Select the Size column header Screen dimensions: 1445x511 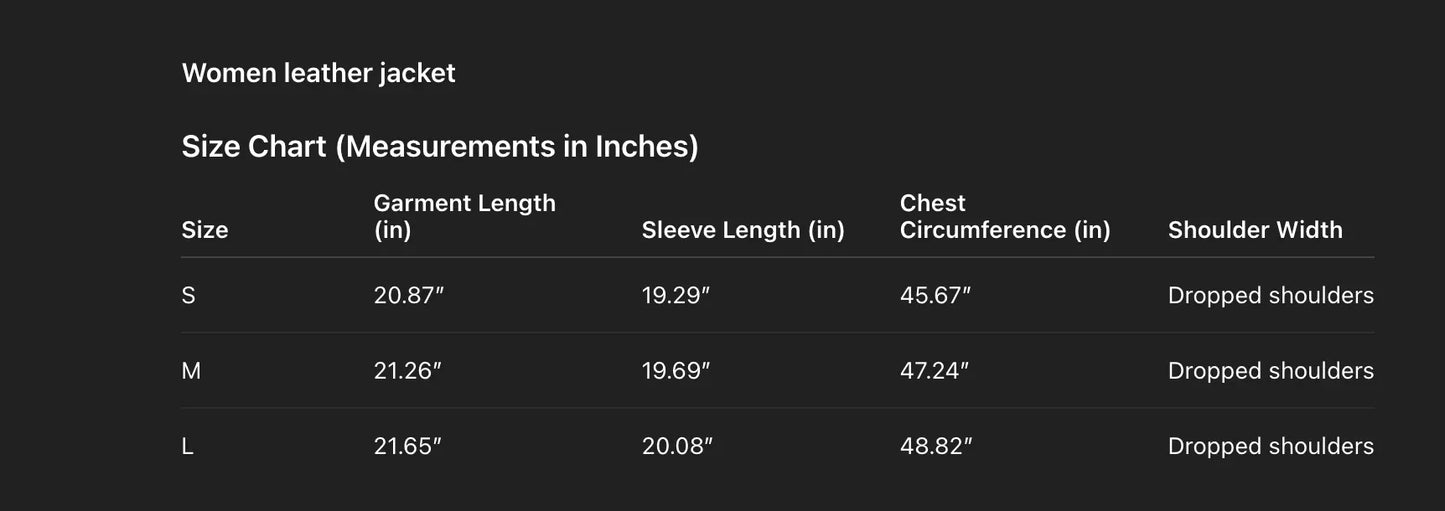(x=205, y=230)
